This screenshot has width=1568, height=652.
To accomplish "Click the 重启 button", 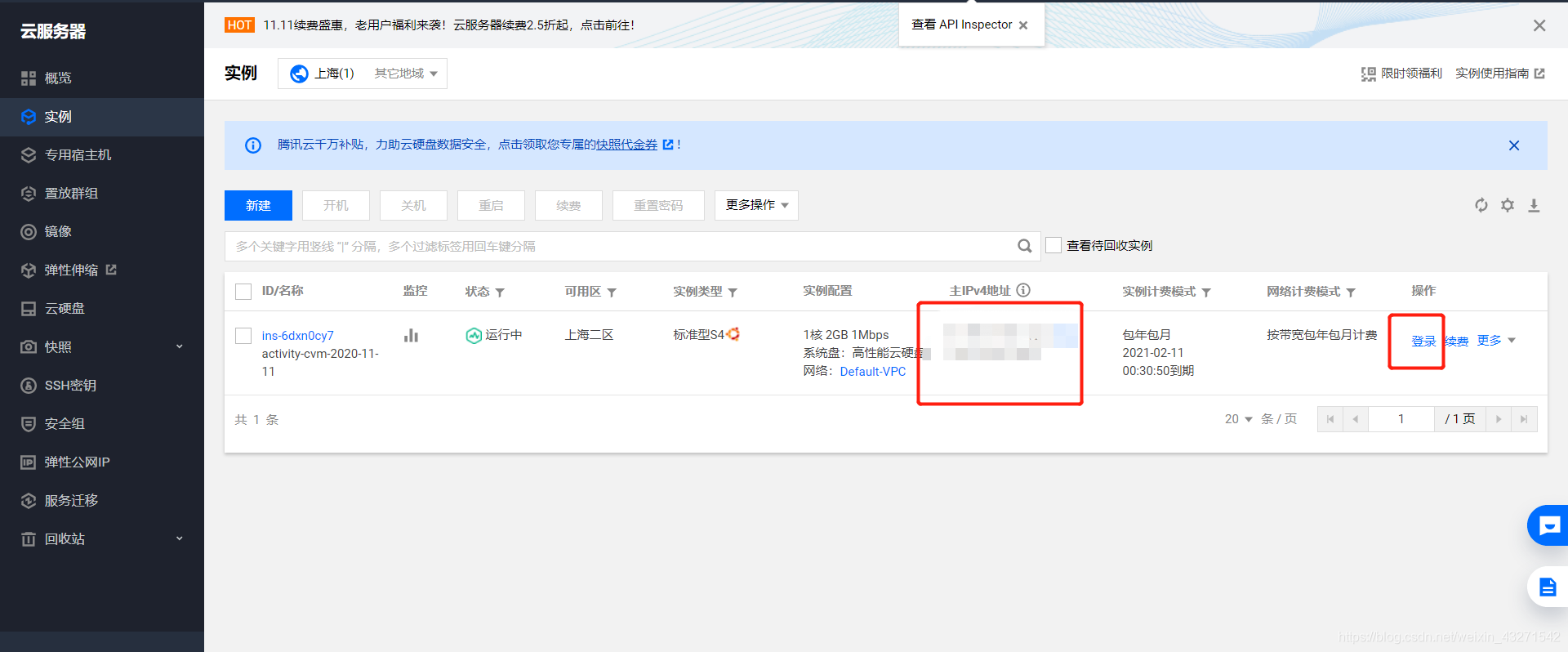I will pos(491,205).
